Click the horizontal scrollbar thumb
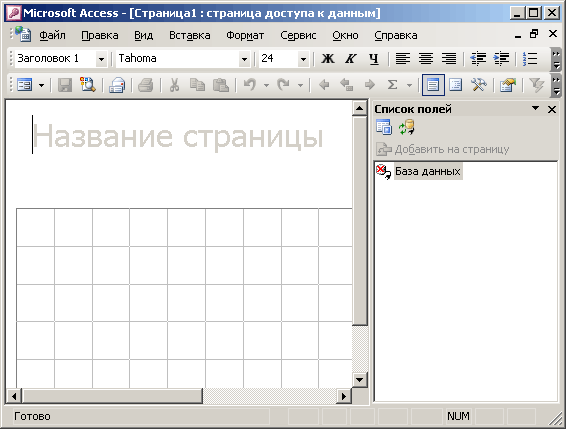Screen dimensions: 566x429 point(112,396)
